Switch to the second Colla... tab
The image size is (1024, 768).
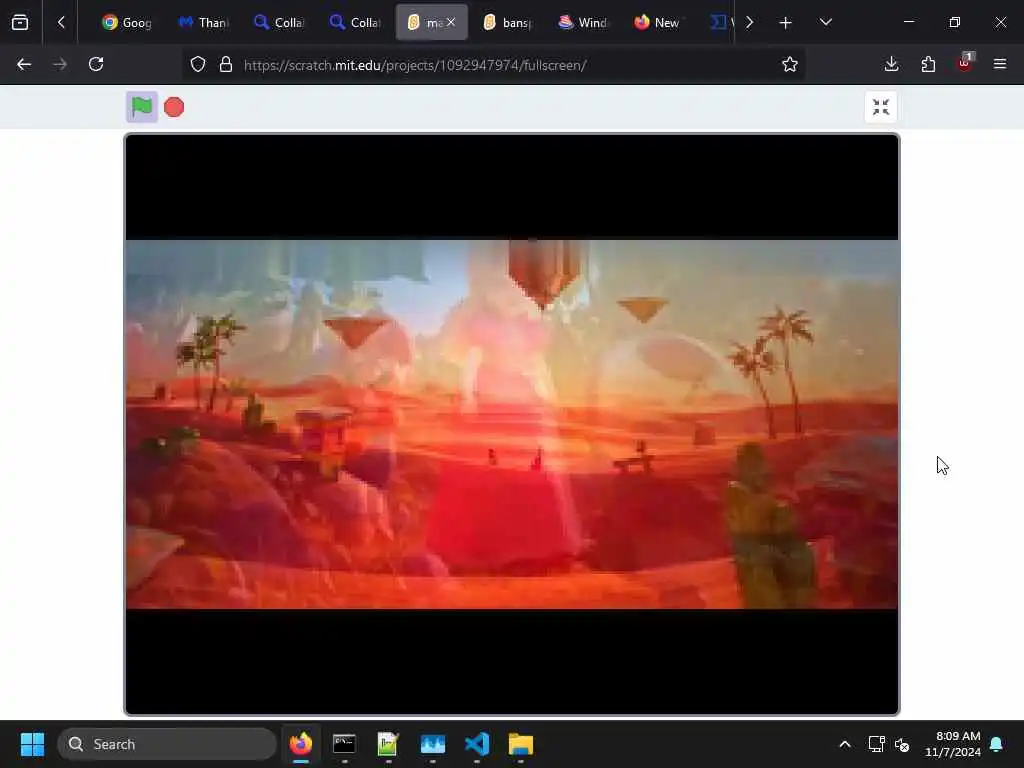pos(355,23)
